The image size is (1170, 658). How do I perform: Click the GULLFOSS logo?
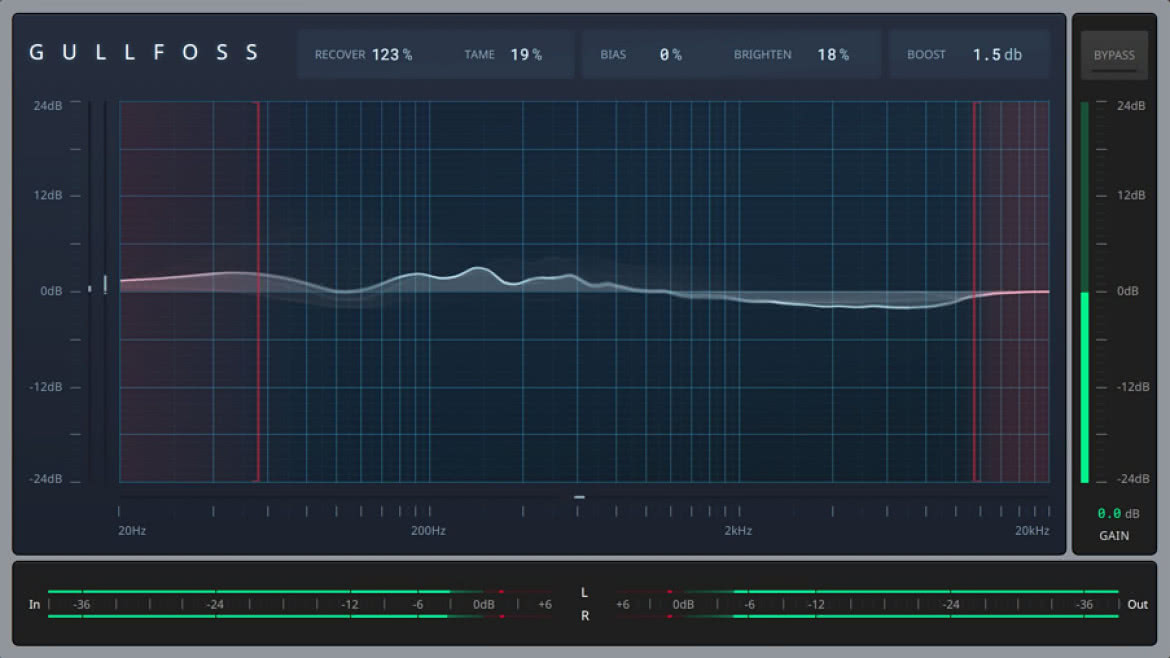click(144, 52)
